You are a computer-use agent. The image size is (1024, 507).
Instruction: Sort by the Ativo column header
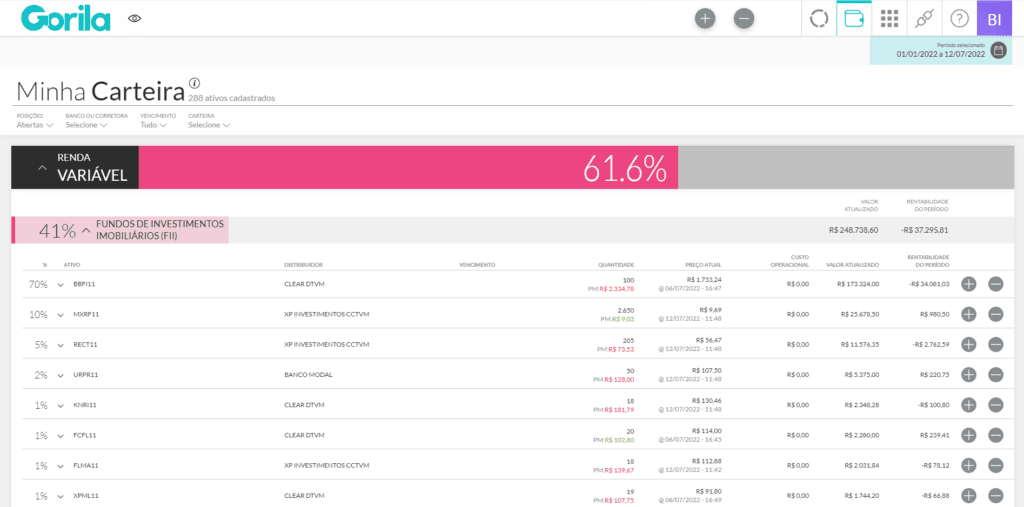pos(72,265)
